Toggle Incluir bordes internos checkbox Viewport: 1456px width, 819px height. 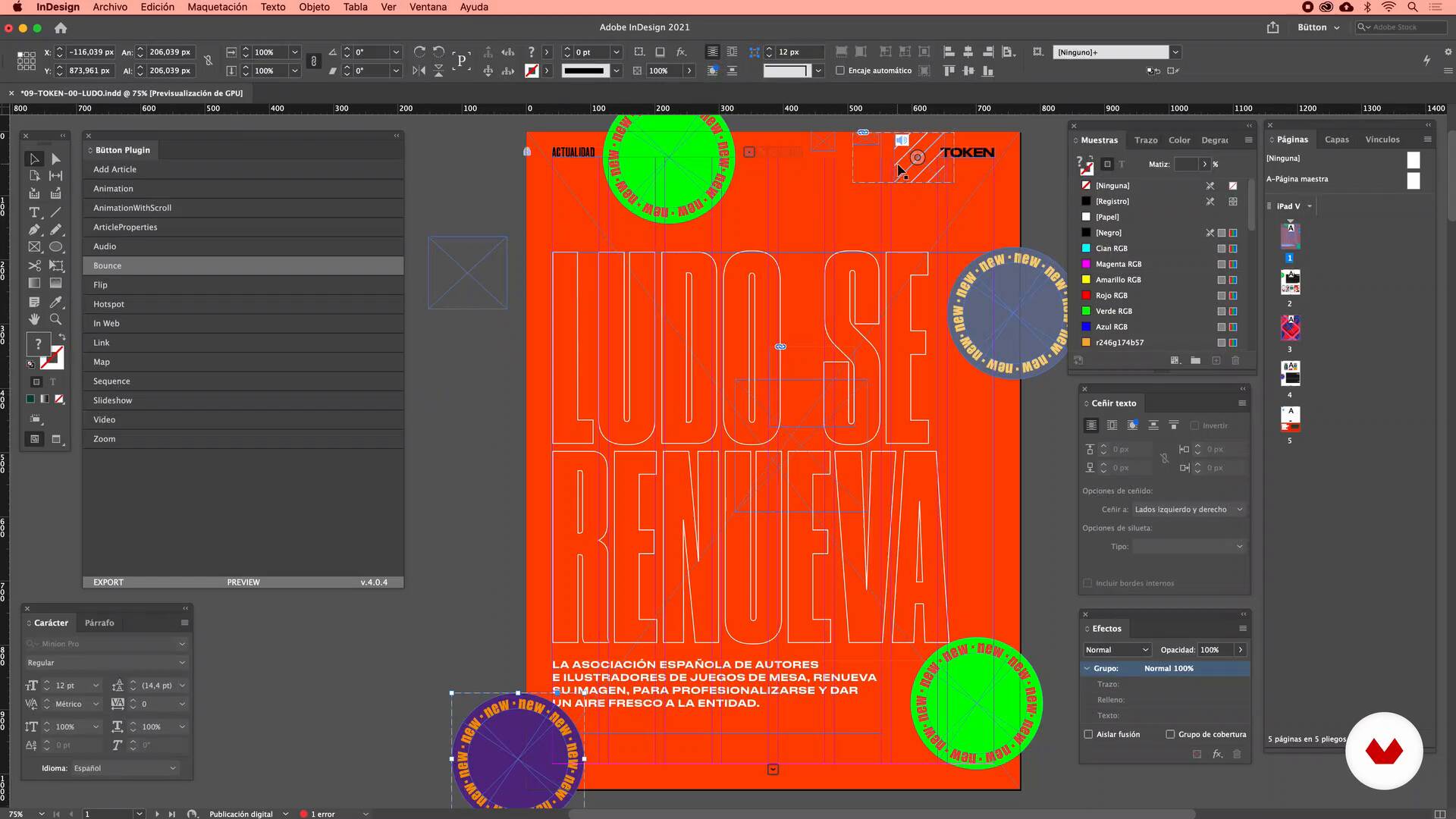pos(1087,583)
